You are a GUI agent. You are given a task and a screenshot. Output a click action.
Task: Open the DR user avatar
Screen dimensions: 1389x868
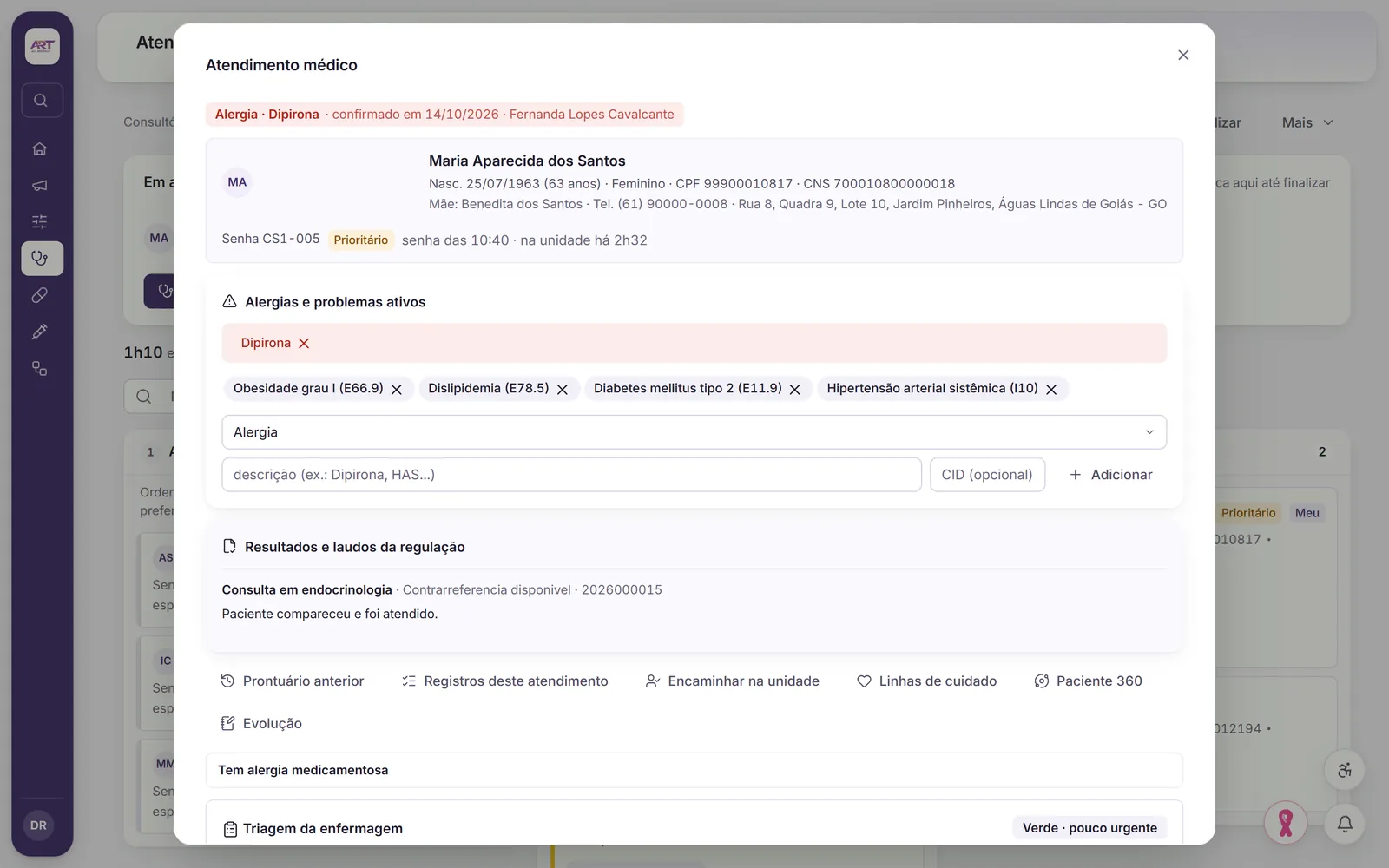(38, 825)
